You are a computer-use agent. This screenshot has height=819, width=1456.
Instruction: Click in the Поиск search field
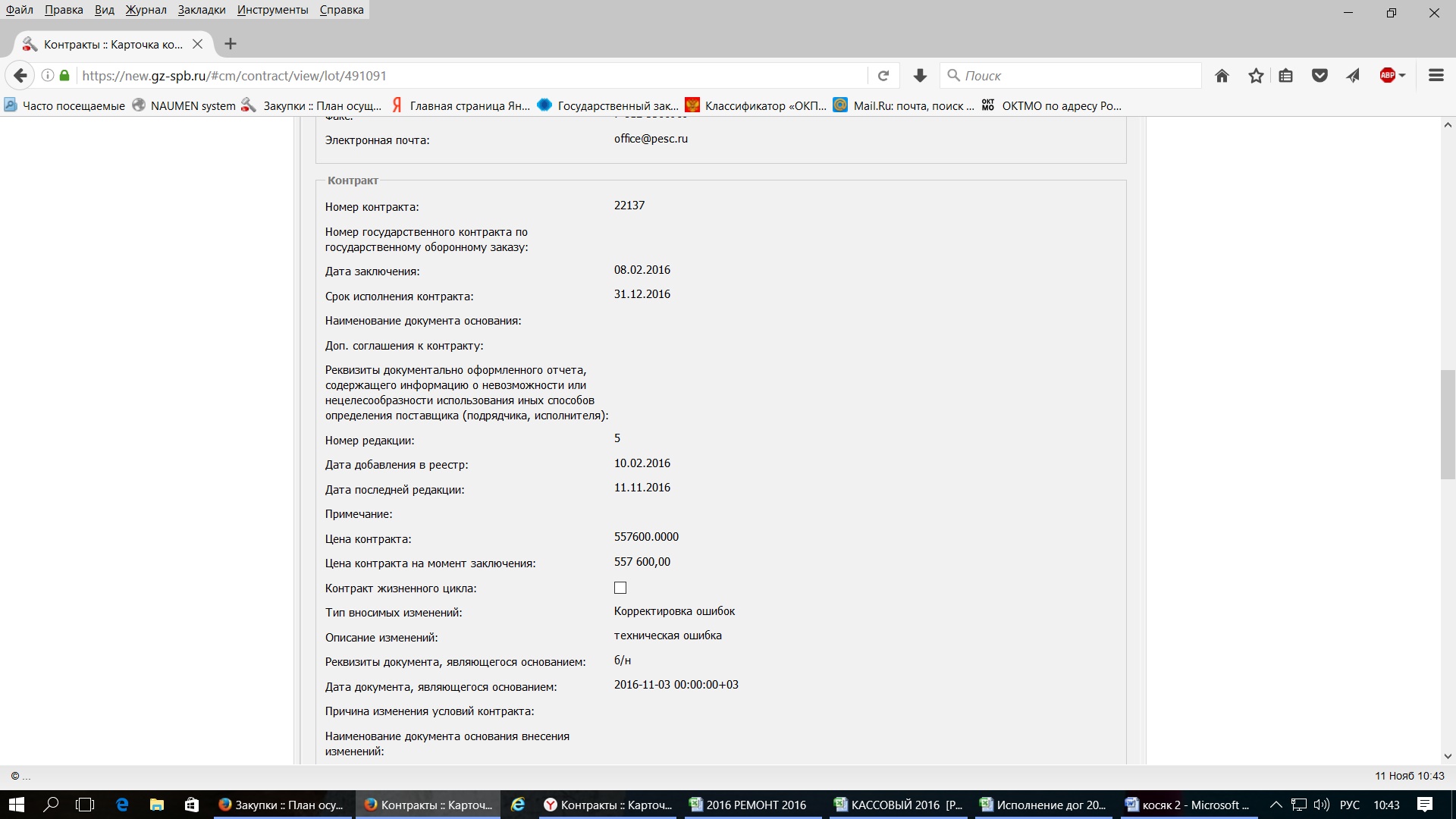click(1077, 76)
